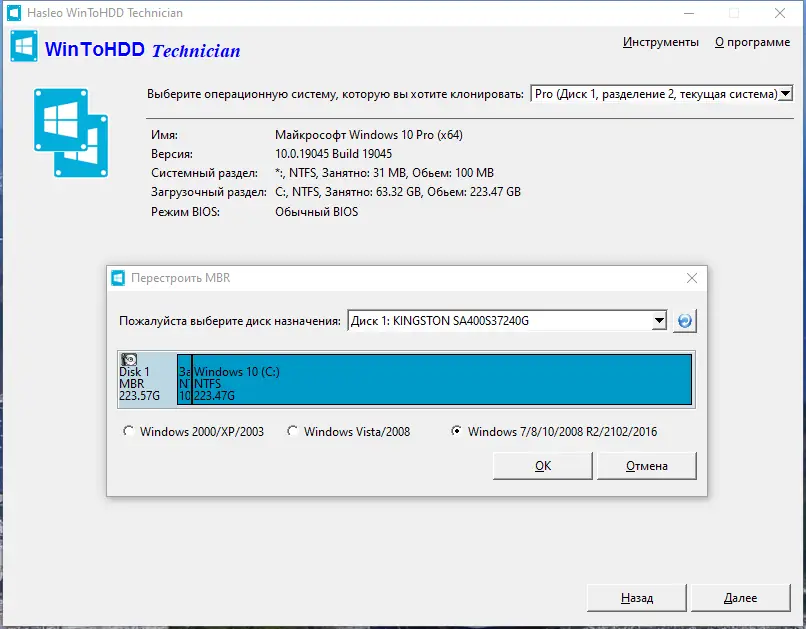Minimize the WinToHDD window

(x=689, y=13)
